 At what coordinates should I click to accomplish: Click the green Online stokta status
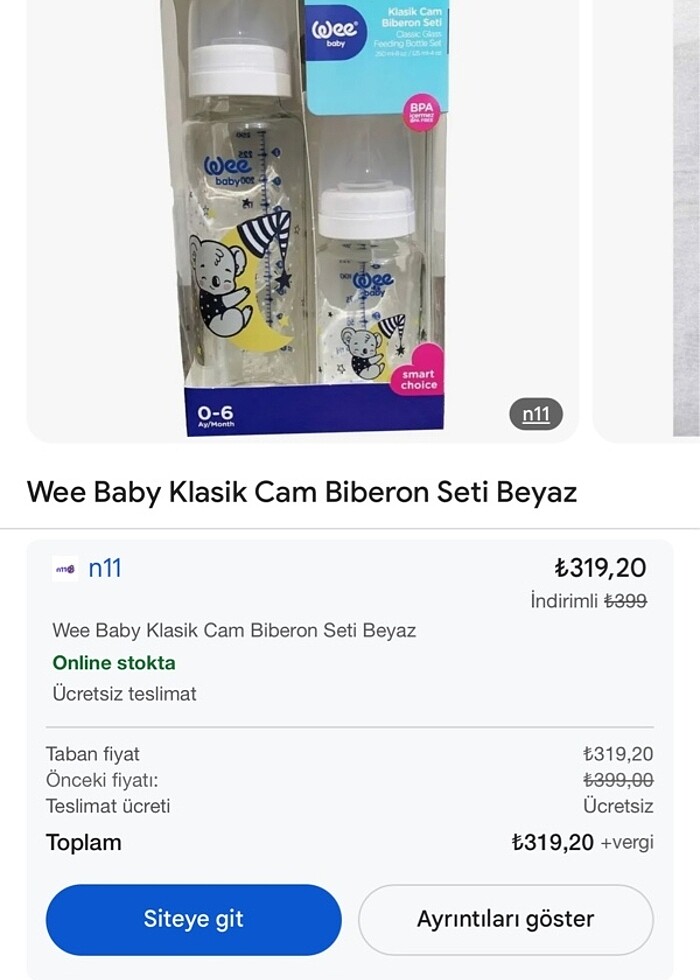114,662
